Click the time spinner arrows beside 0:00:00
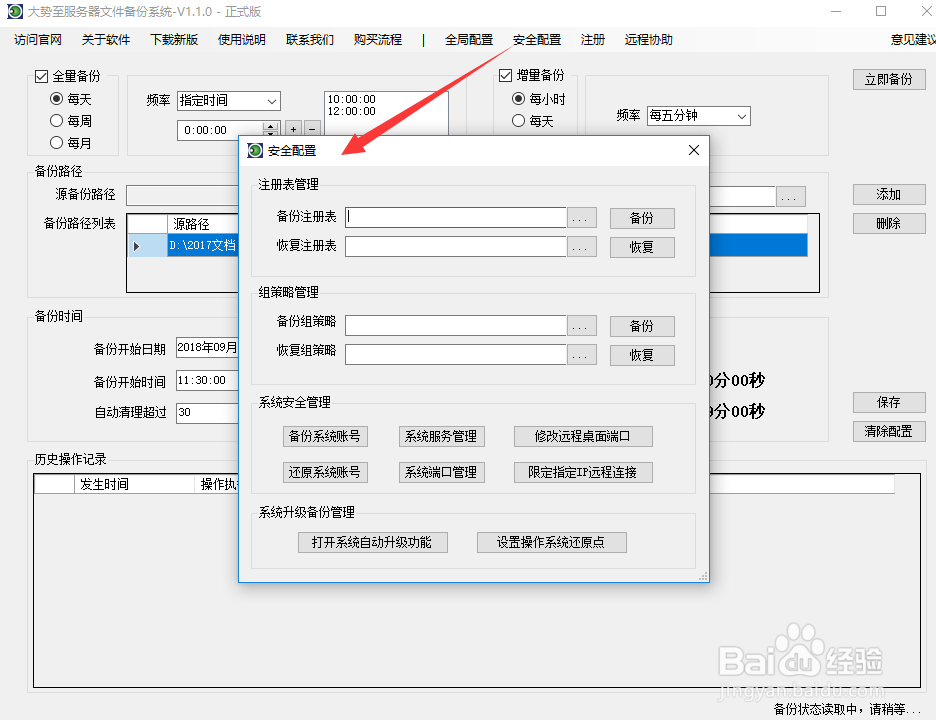This screenshot has height=723, width=936. [x=271, y=130]
